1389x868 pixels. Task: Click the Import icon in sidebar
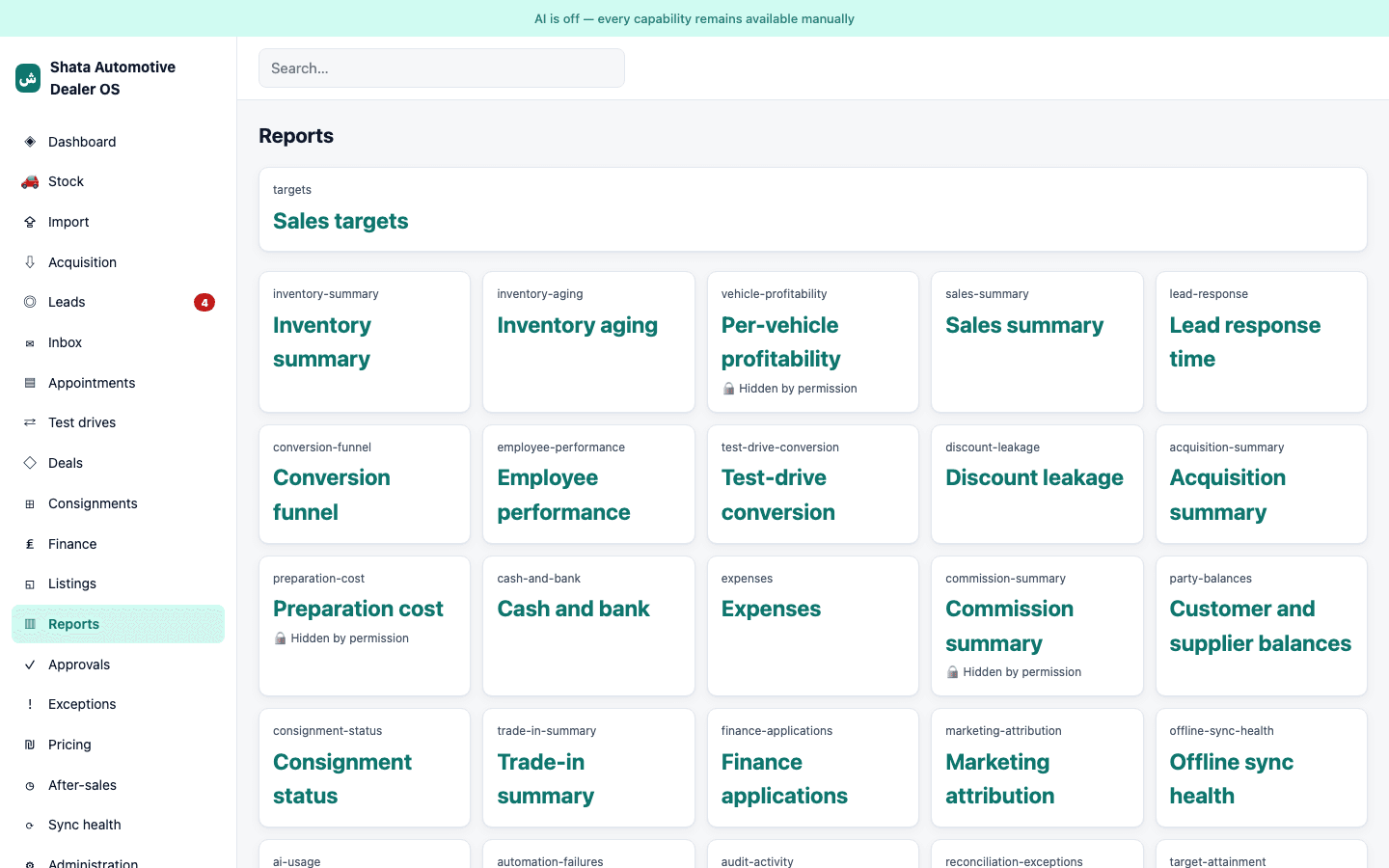(30, 222)
